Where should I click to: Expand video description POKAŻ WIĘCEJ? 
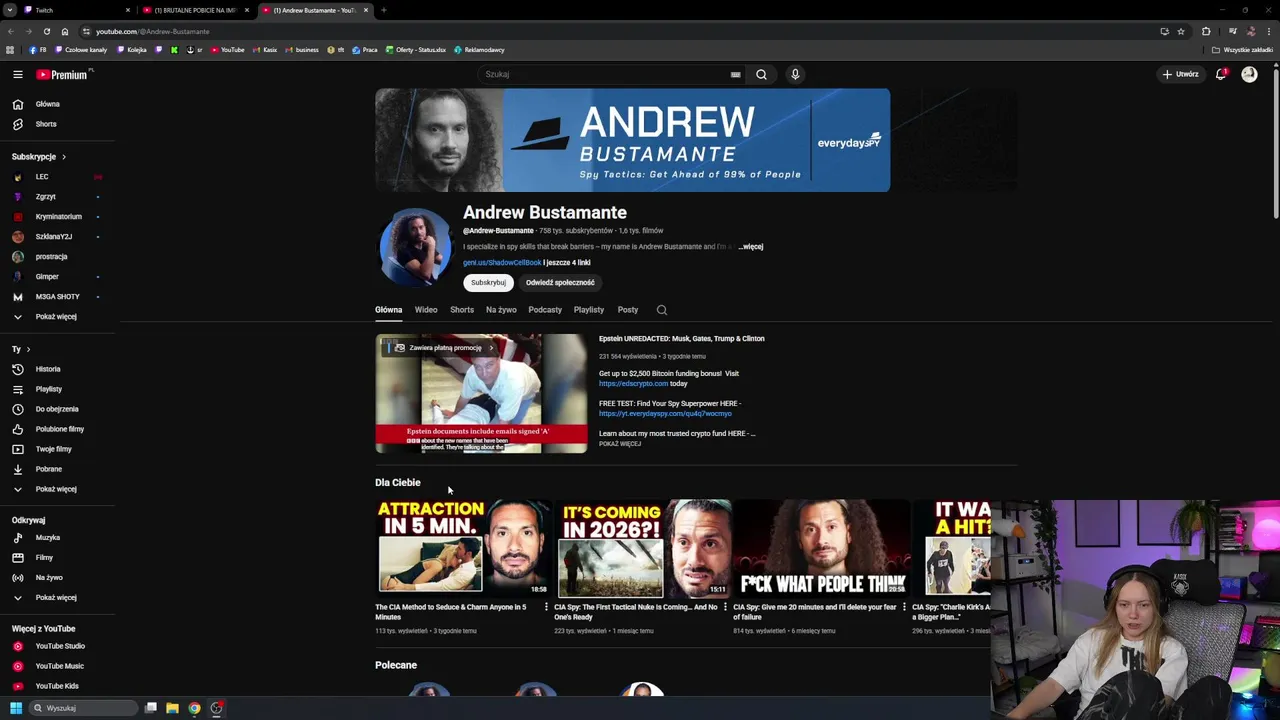pyautogui.click(x=620, y=444)
